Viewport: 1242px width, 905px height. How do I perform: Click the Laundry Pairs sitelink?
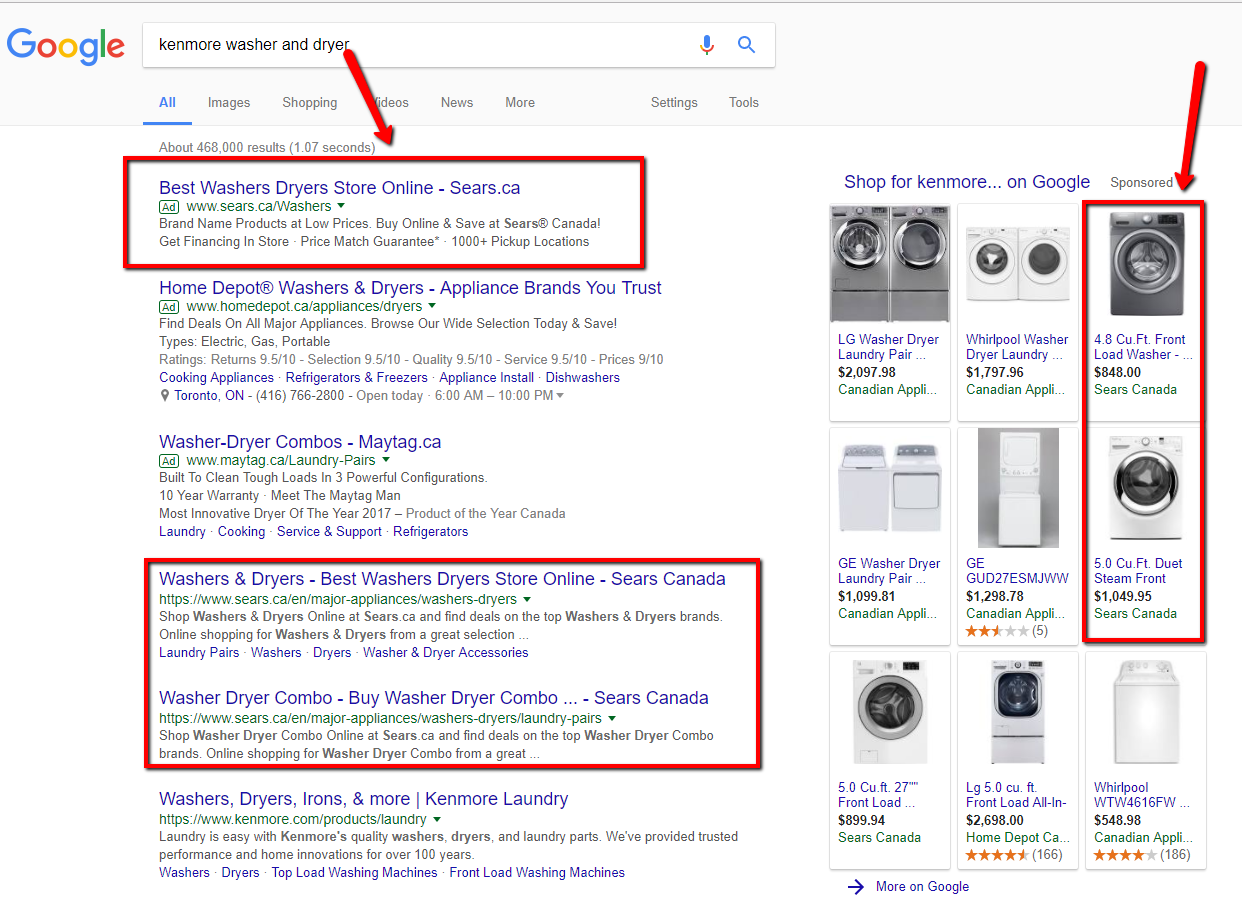pos(199,653)
